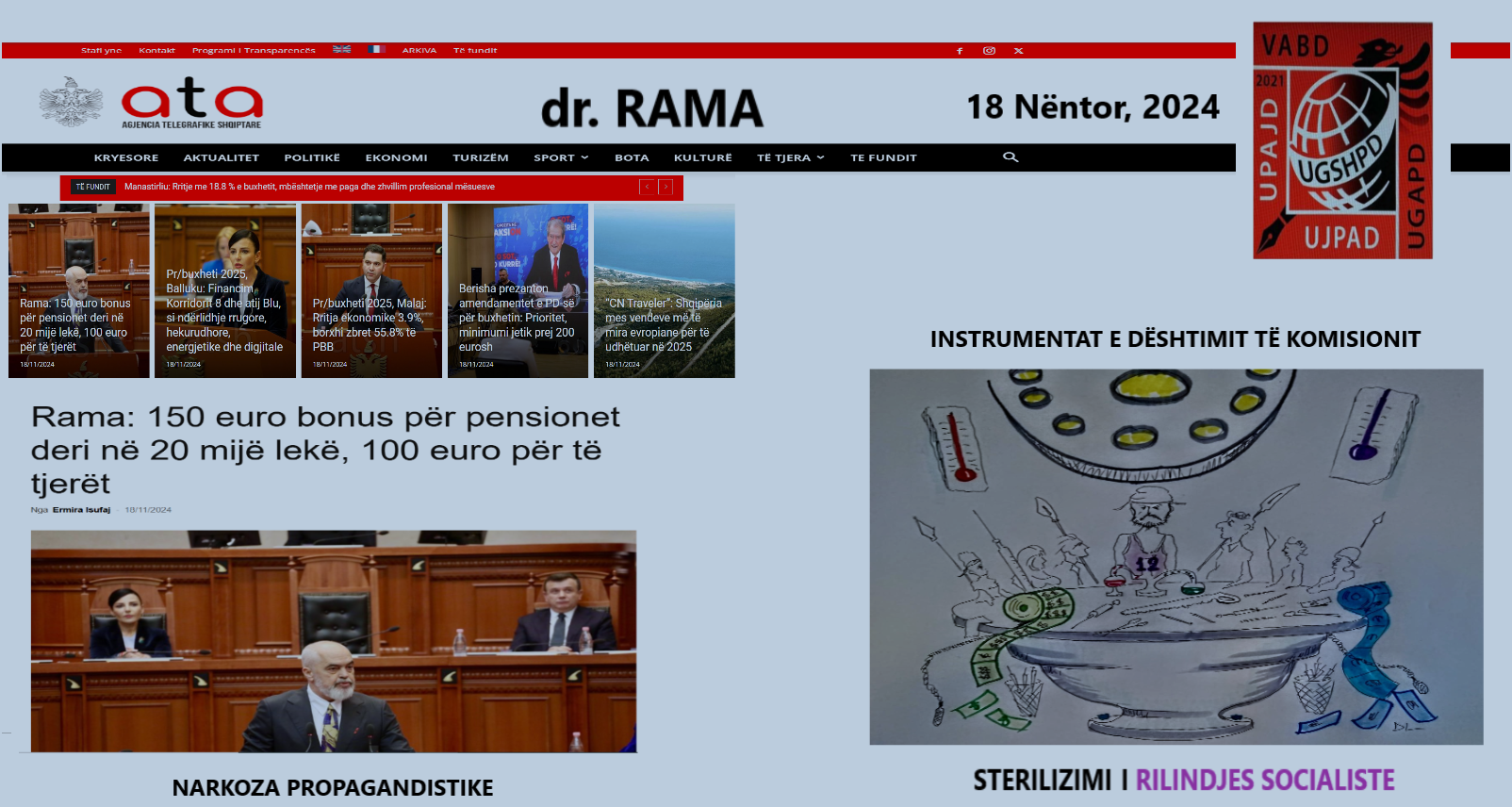Viewport: 1512px width, 807px height.
Task: Click the ATA agency logo
Action: 192,103
